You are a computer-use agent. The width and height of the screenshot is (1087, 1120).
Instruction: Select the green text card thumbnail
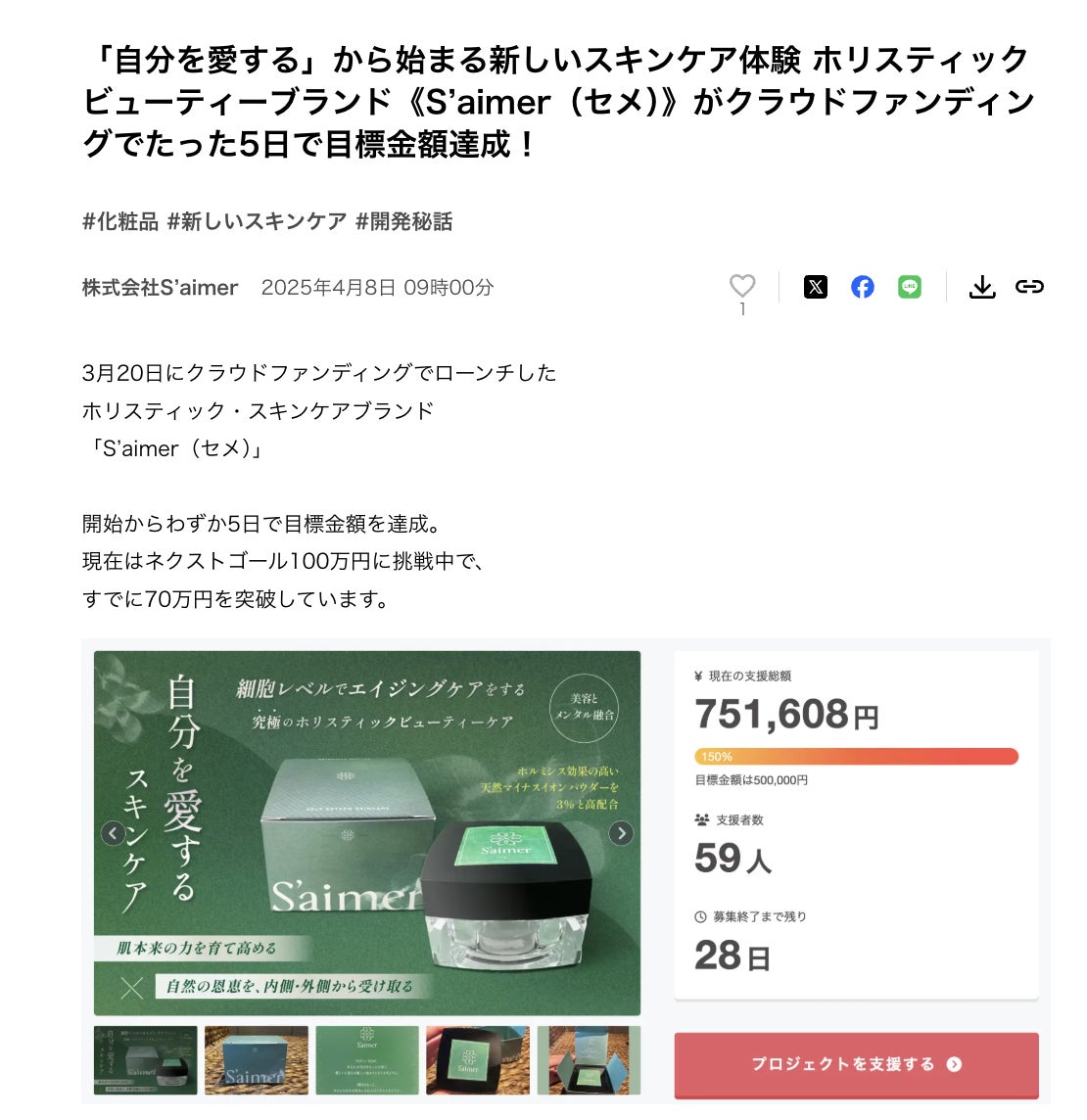pos(366,1060)
